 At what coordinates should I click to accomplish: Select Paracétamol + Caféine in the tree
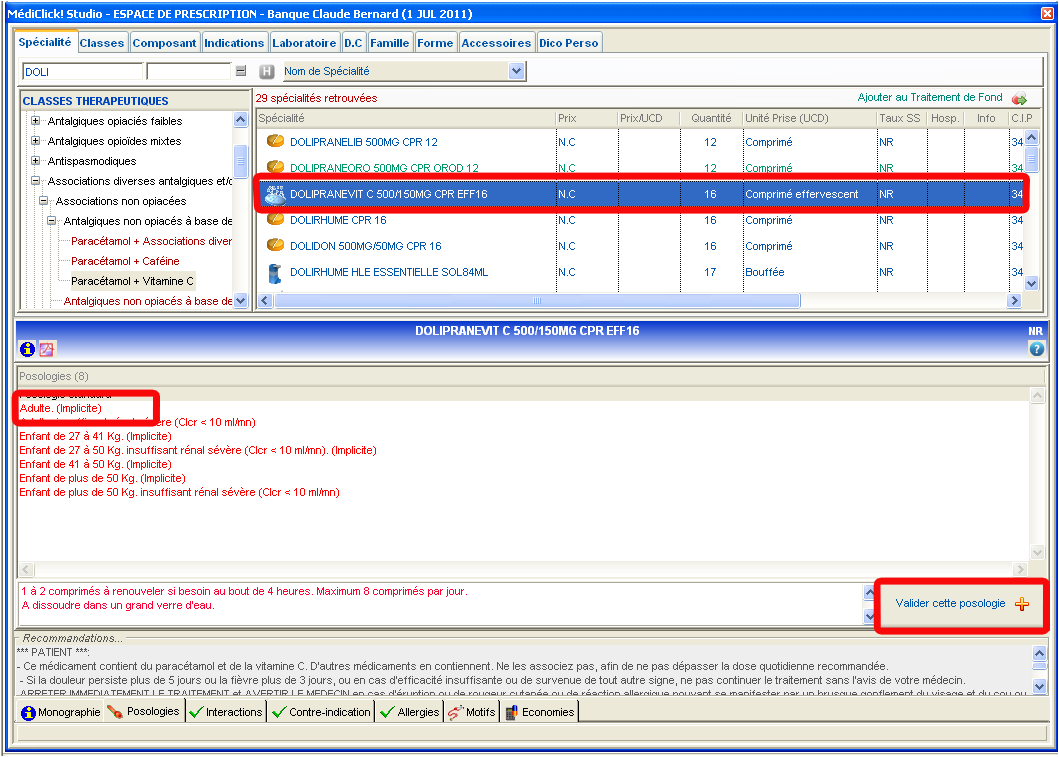click(x=125, y=261)
